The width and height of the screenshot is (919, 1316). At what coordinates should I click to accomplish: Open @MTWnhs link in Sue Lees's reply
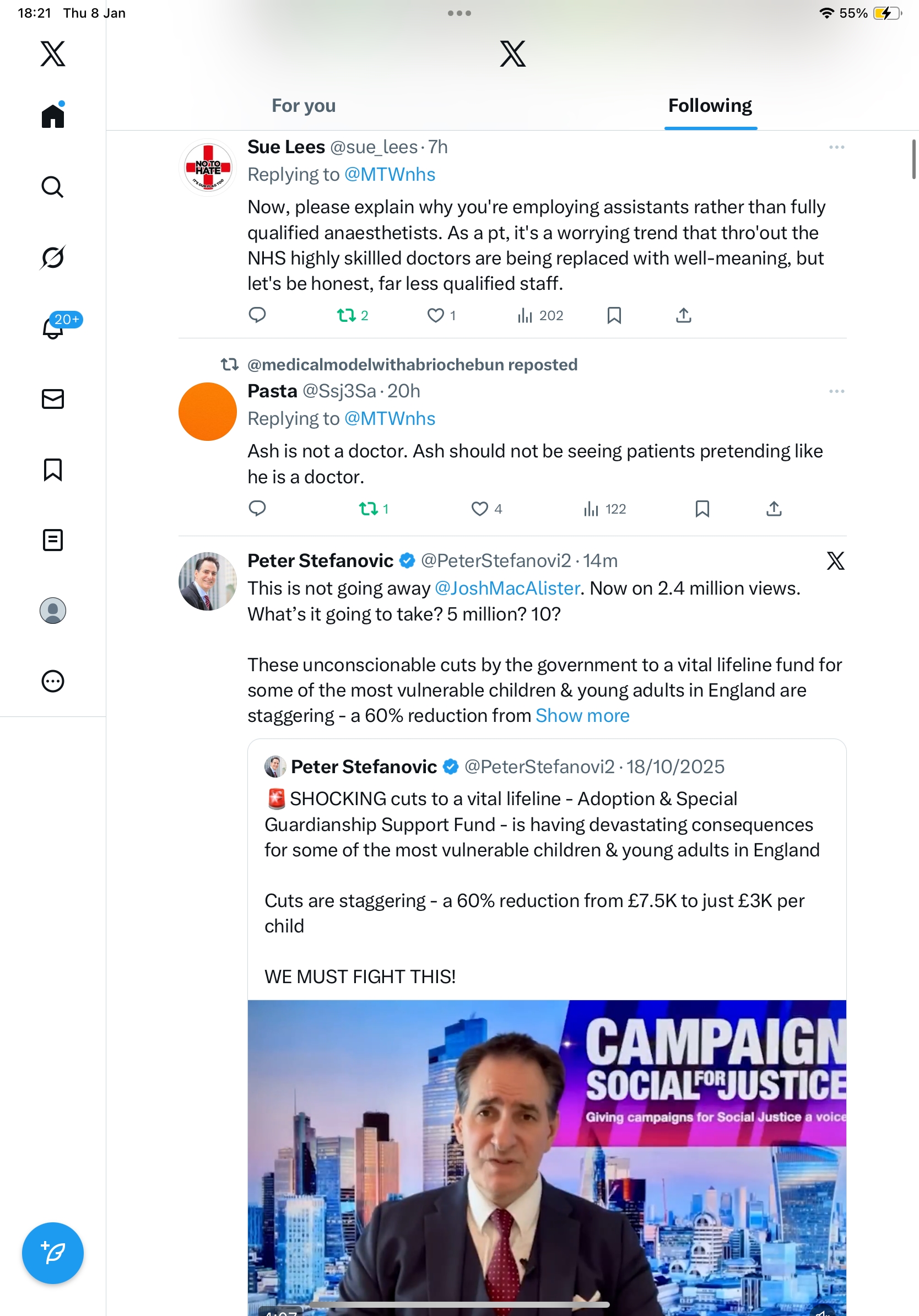pos(390,174)
